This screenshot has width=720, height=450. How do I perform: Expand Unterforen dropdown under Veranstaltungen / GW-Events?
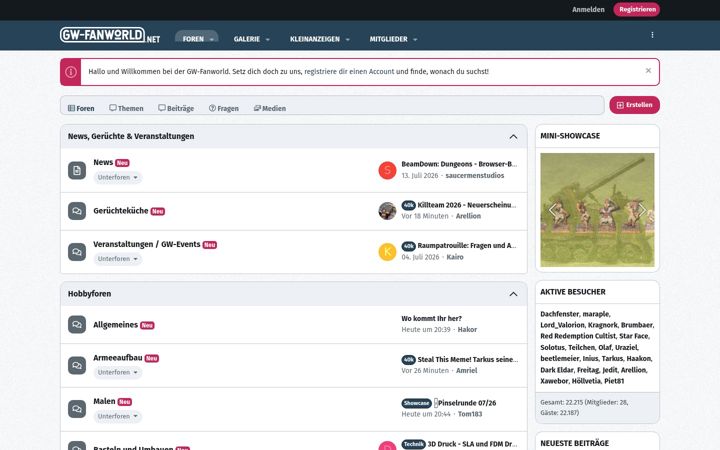pyautogui.click(x=118, y=259)
